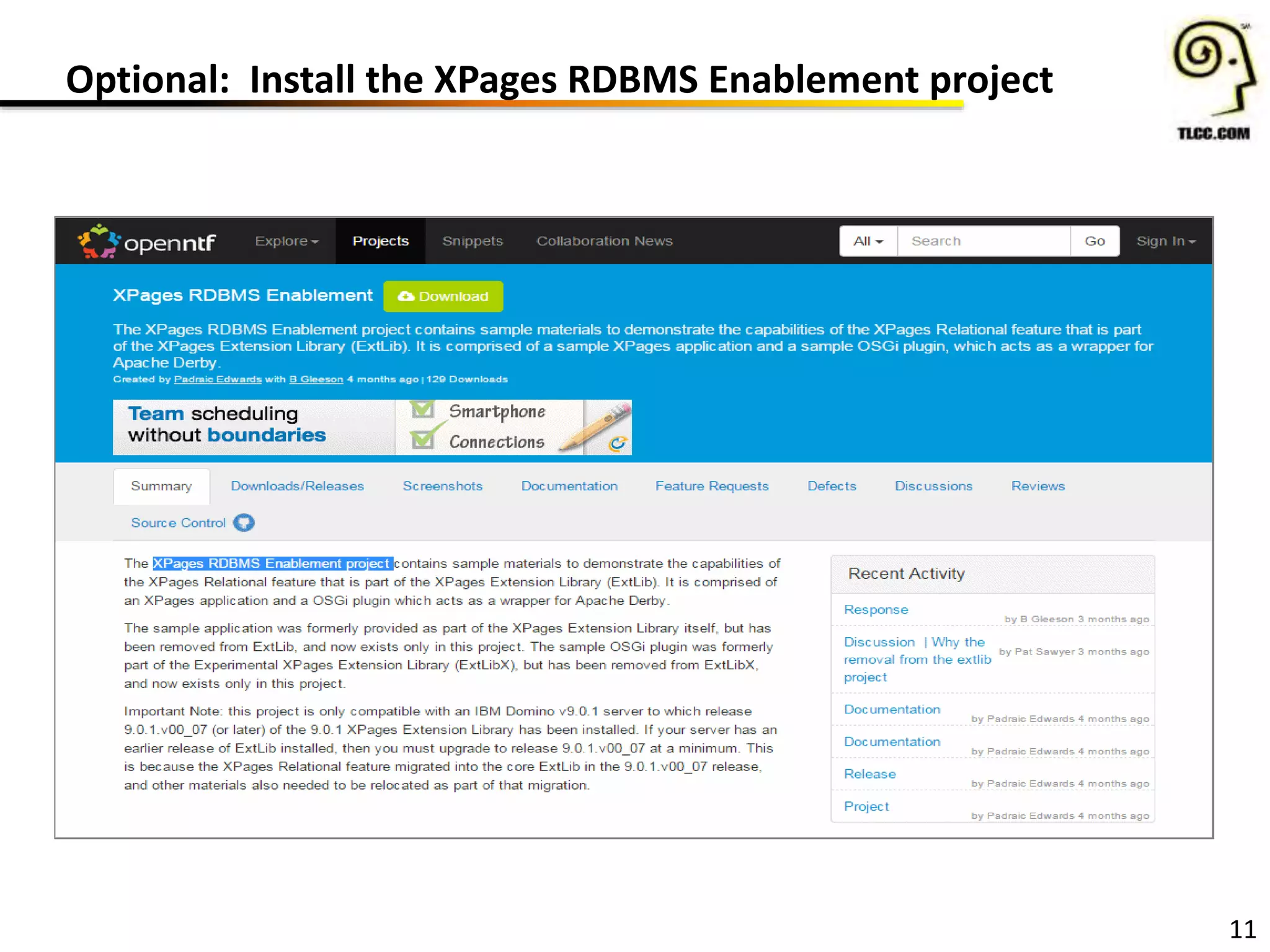Viewport: 1270px width, 952px height.
Task: Open the Release recent activity link
Action: (870, 774)
